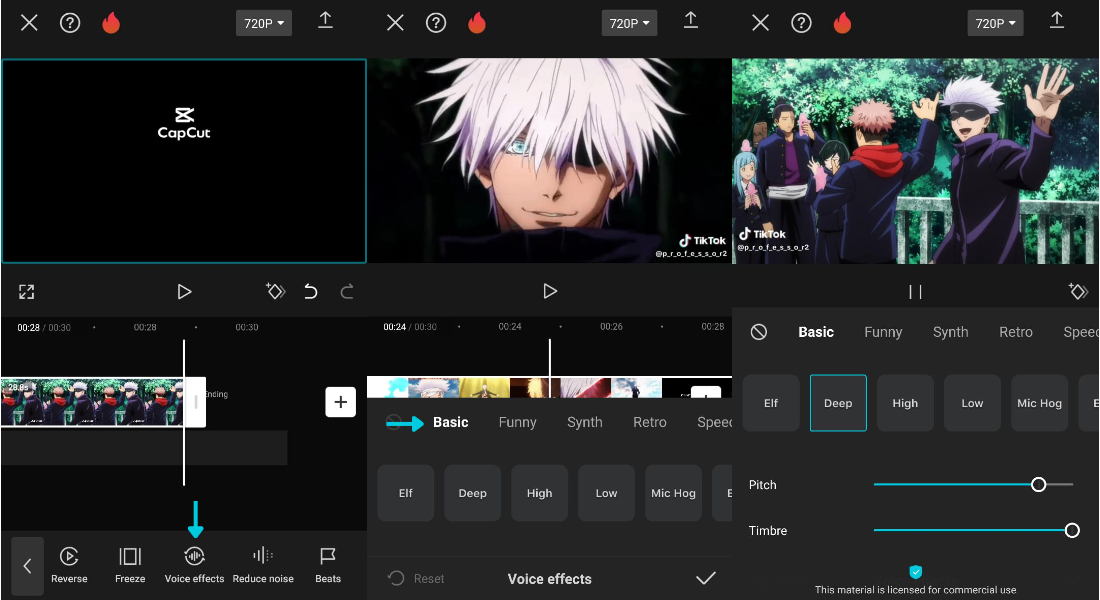The image size is (1100, 600).
Task: Choose Elf voice effect in middle panel
Action: pyautogui.click(x=405, y=493)
